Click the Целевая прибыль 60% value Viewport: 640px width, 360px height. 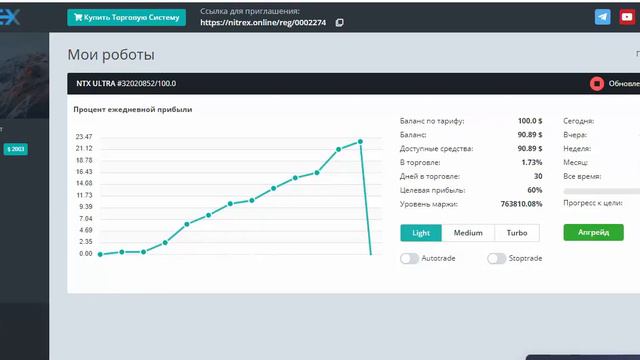click(535, 190)
